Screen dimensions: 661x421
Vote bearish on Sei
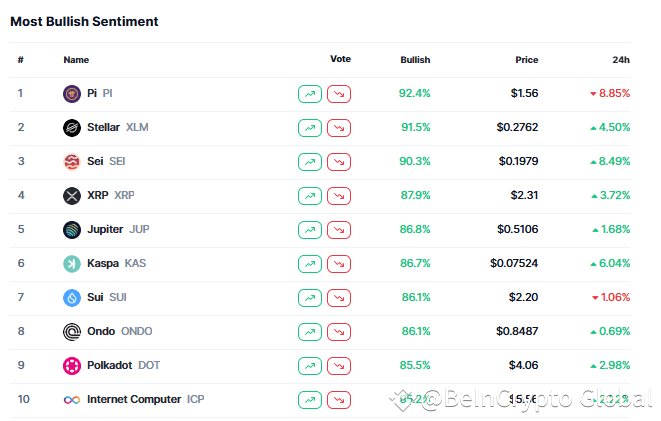click(x=339, y=162)
